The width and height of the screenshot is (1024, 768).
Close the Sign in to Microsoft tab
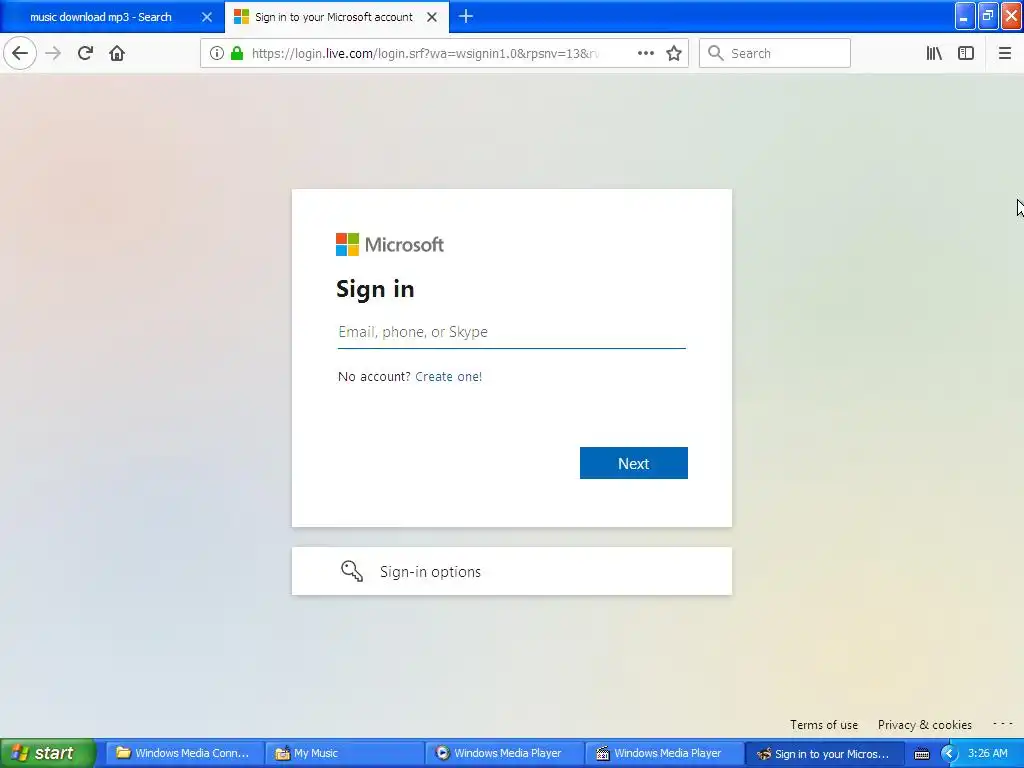(432, 17)
